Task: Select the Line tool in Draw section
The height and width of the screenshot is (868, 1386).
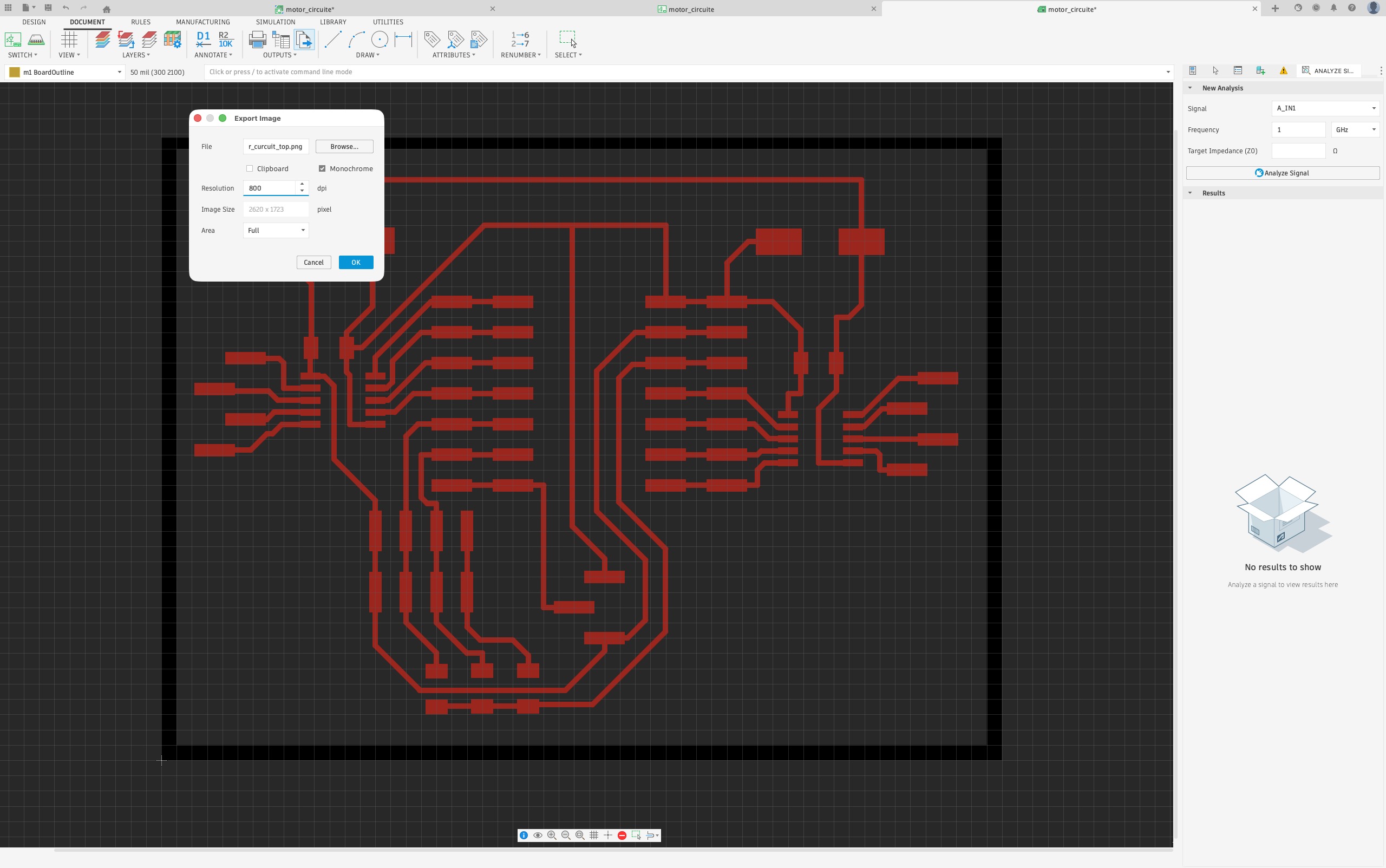Action: click(x=333, y=40)
